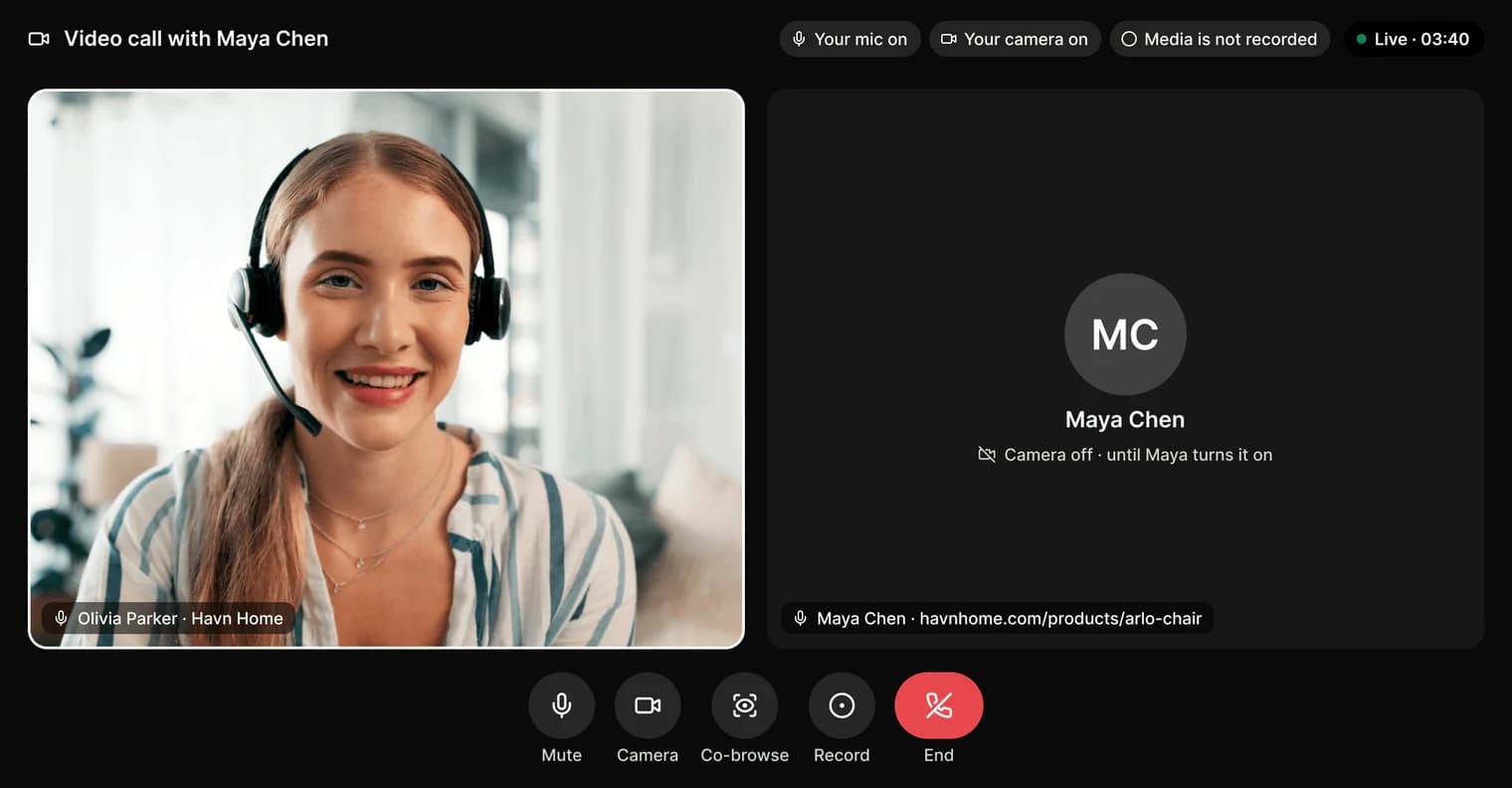Viewport: 1512px width, 788px height.
Task: Turn off your camera using Camera button
Action: [648, 705]
